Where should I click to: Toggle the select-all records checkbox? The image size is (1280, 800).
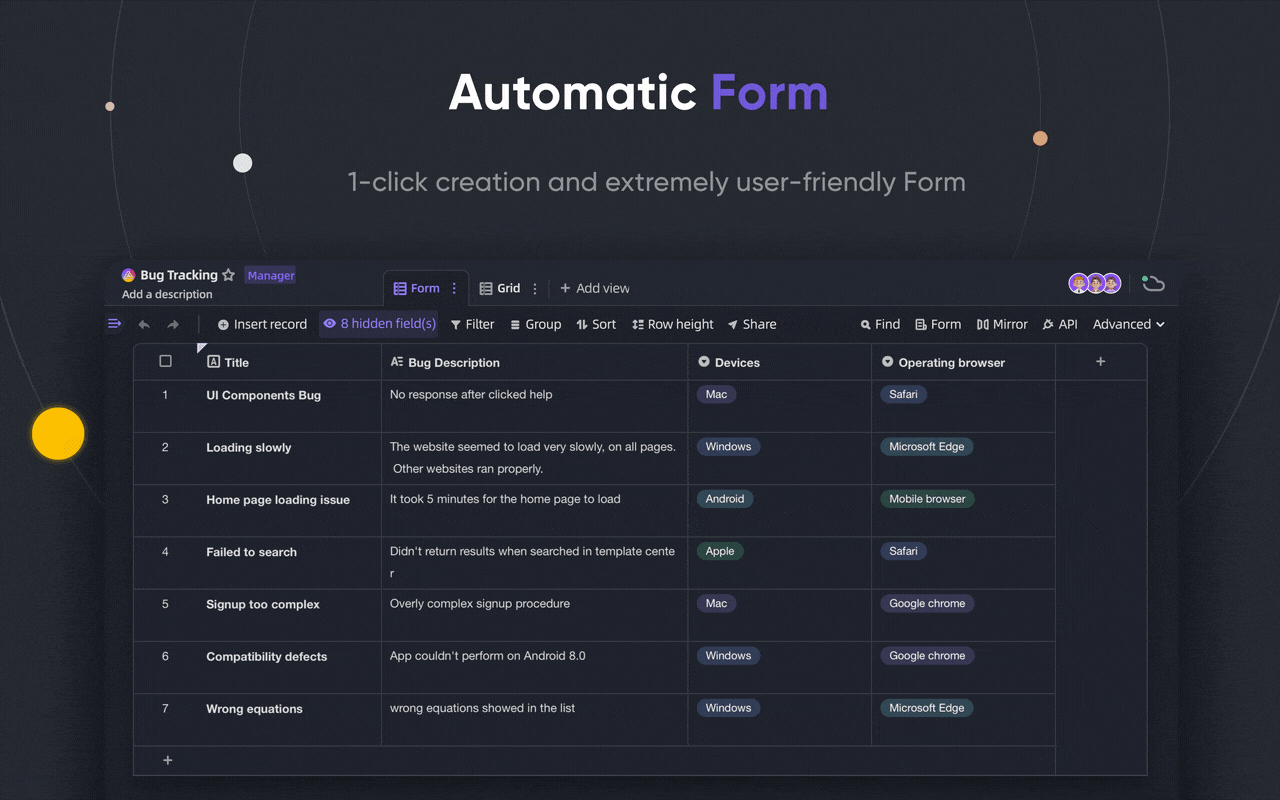tap(166, 362)
